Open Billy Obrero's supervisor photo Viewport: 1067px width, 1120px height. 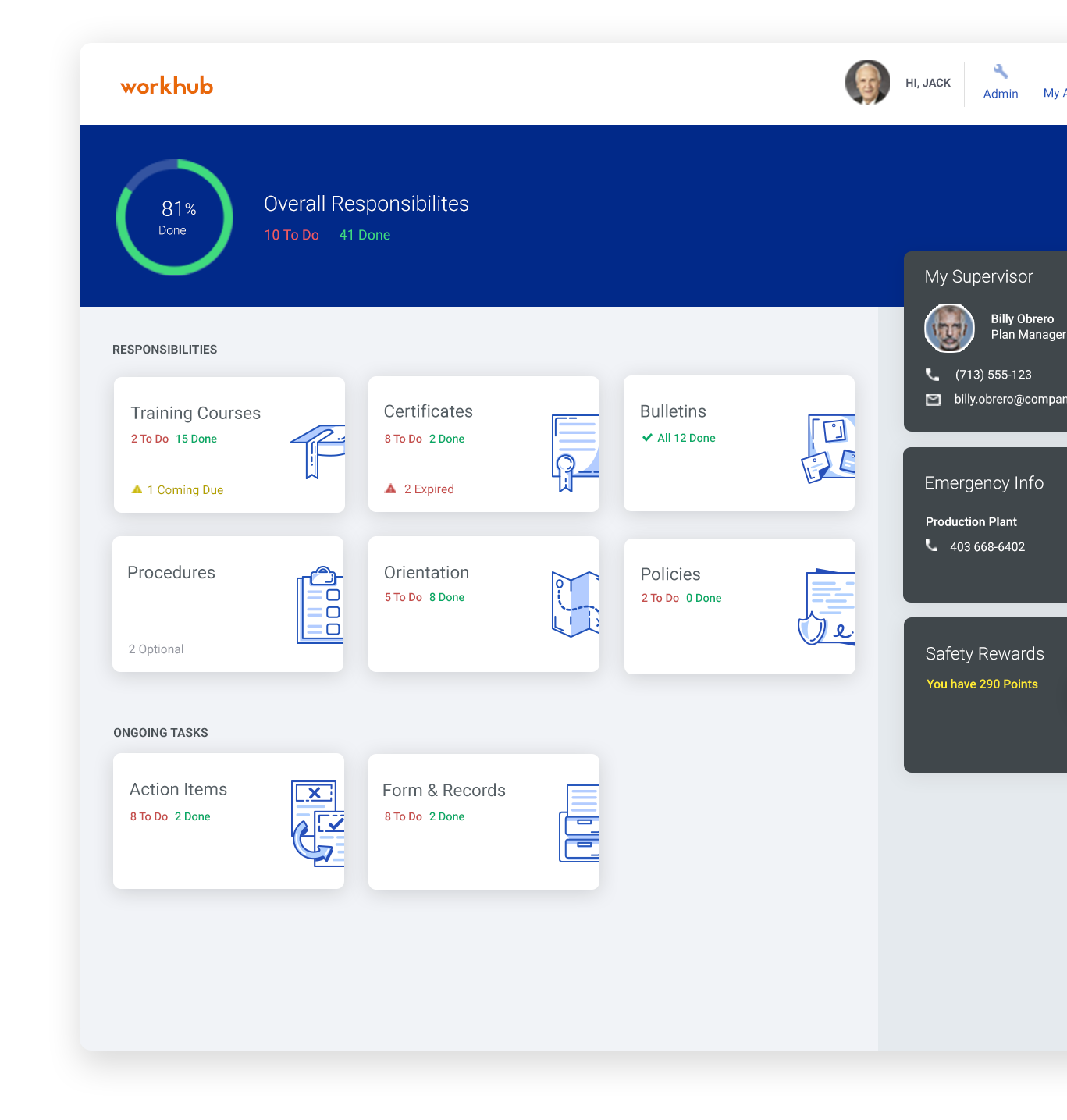(949, 328)
